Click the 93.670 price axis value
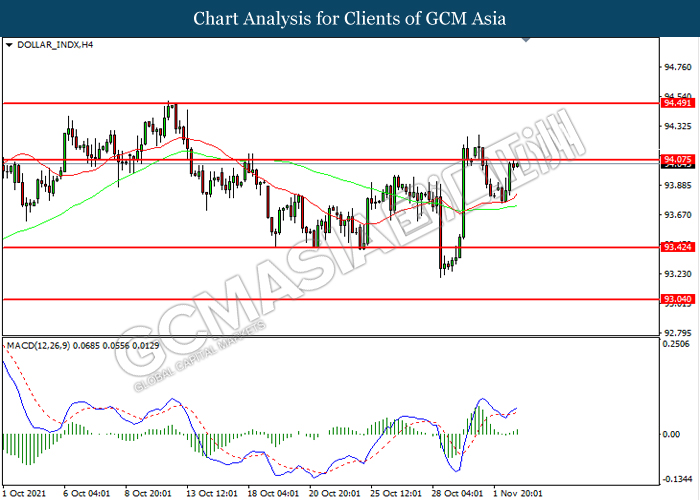The image size is (700, 500). [x=678, y=215]
